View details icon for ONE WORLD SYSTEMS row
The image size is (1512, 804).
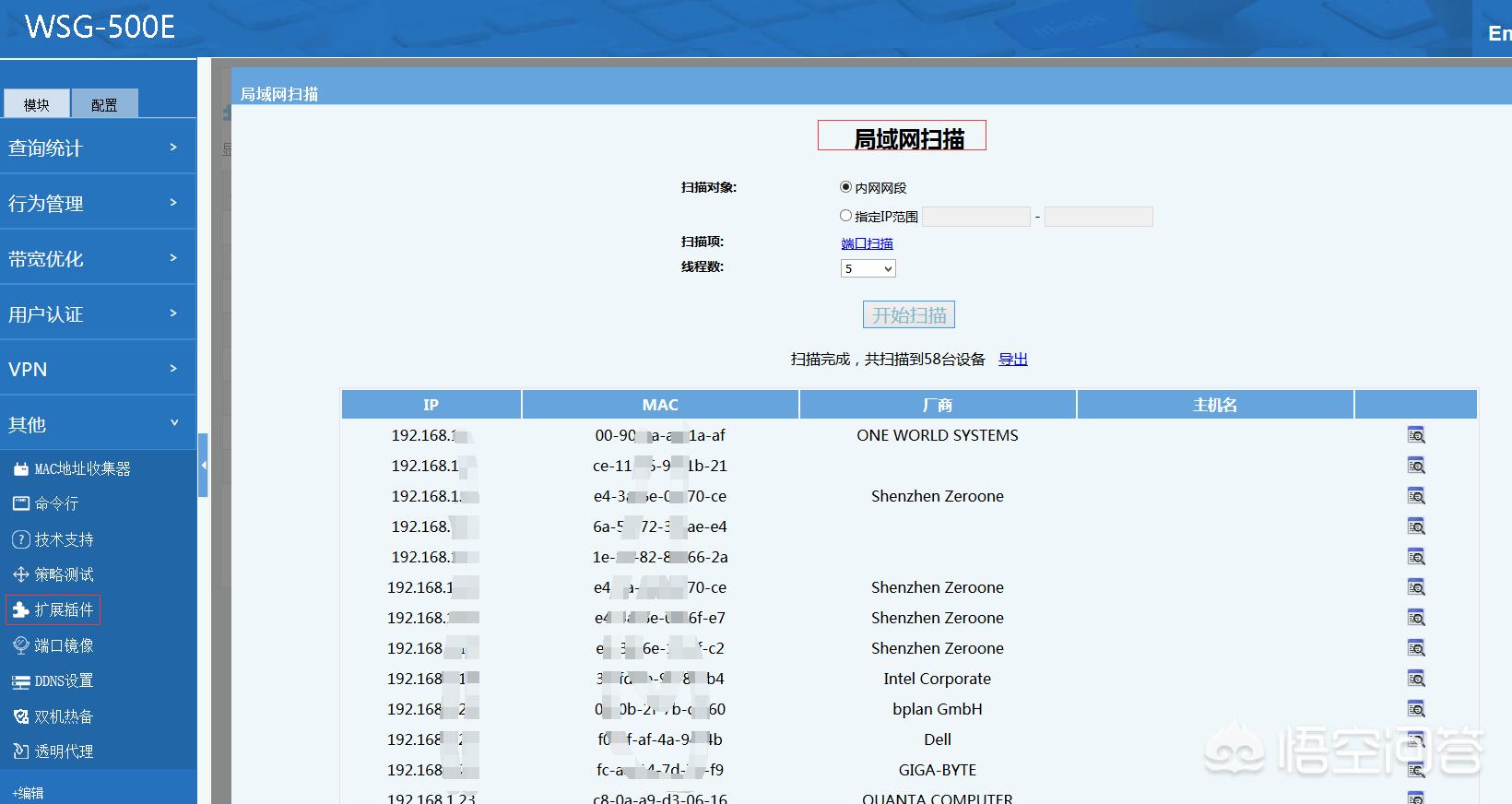[1416, 435]
